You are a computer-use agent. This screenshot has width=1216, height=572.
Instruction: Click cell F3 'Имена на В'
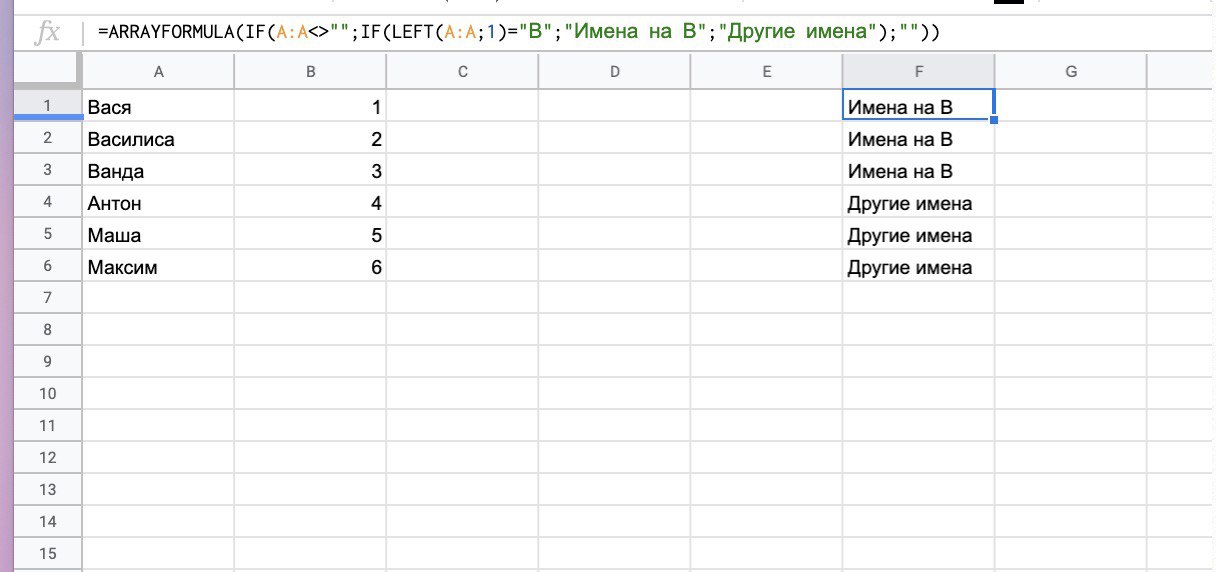pos(918,170)
